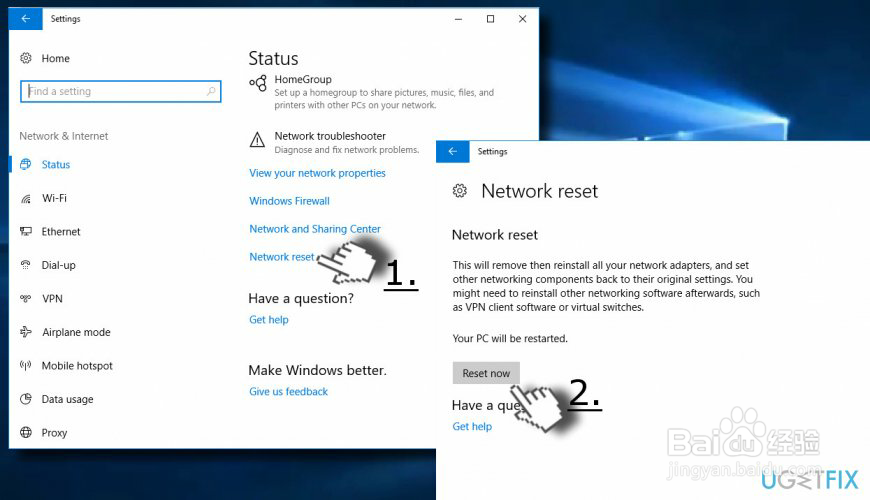This screenshot has width=870, height=500.
Task: Click the Status page heading
Action: click(274, 58)
